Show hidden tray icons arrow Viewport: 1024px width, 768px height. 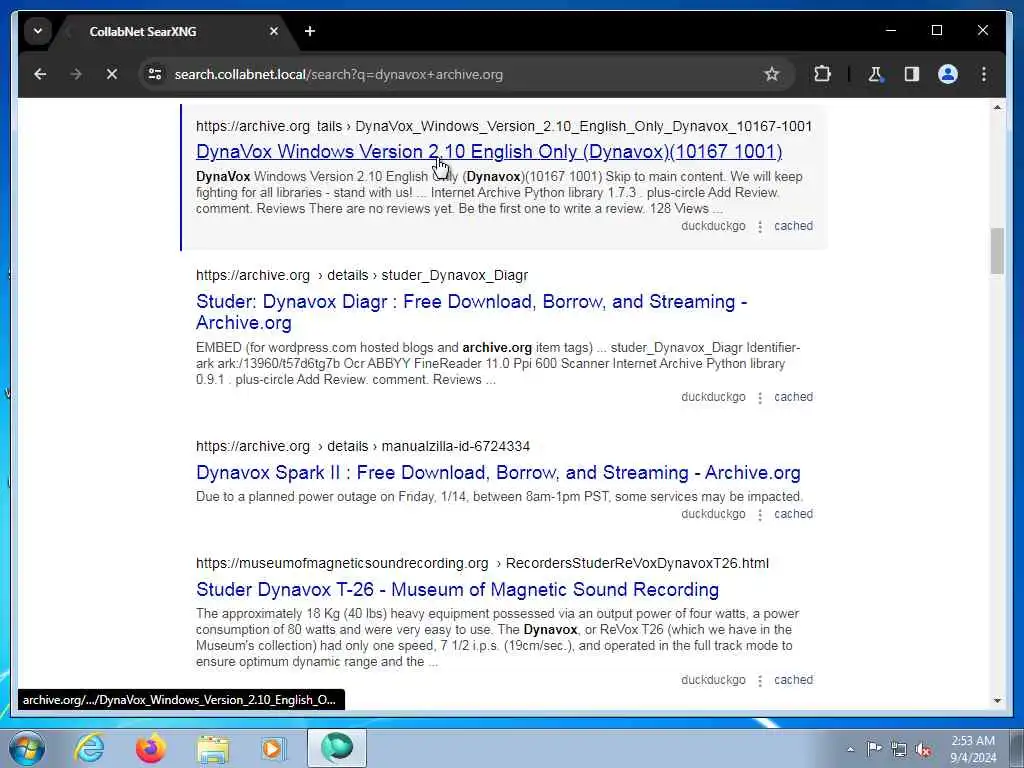[850, 749]
